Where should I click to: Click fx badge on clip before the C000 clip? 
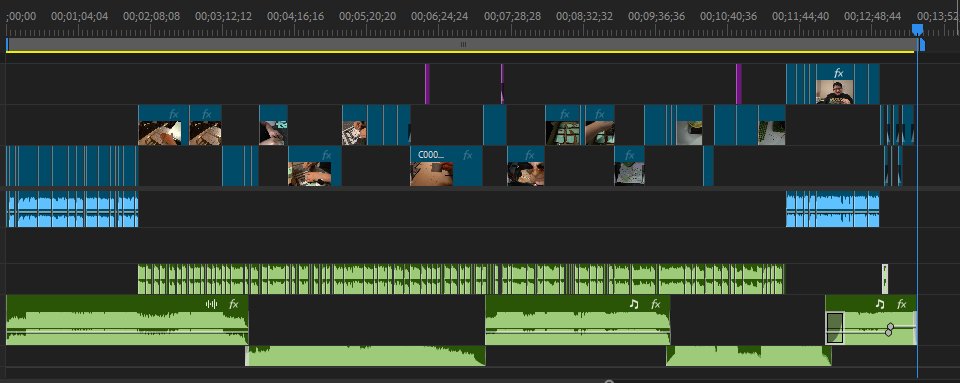coord(326,155)
